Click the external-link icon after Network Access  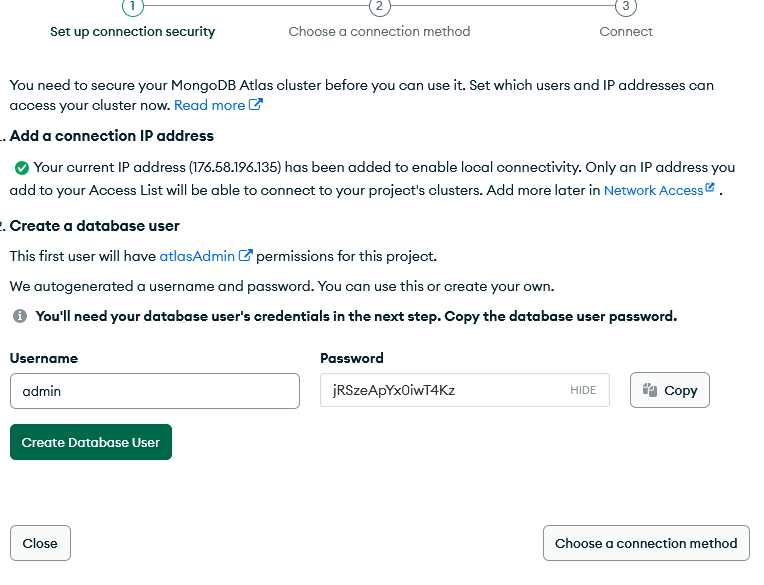click(x=710, y=188)
